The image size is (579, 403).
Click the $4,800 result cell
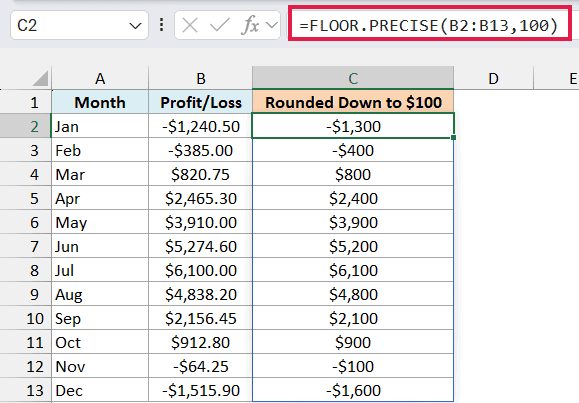(353, 294)
